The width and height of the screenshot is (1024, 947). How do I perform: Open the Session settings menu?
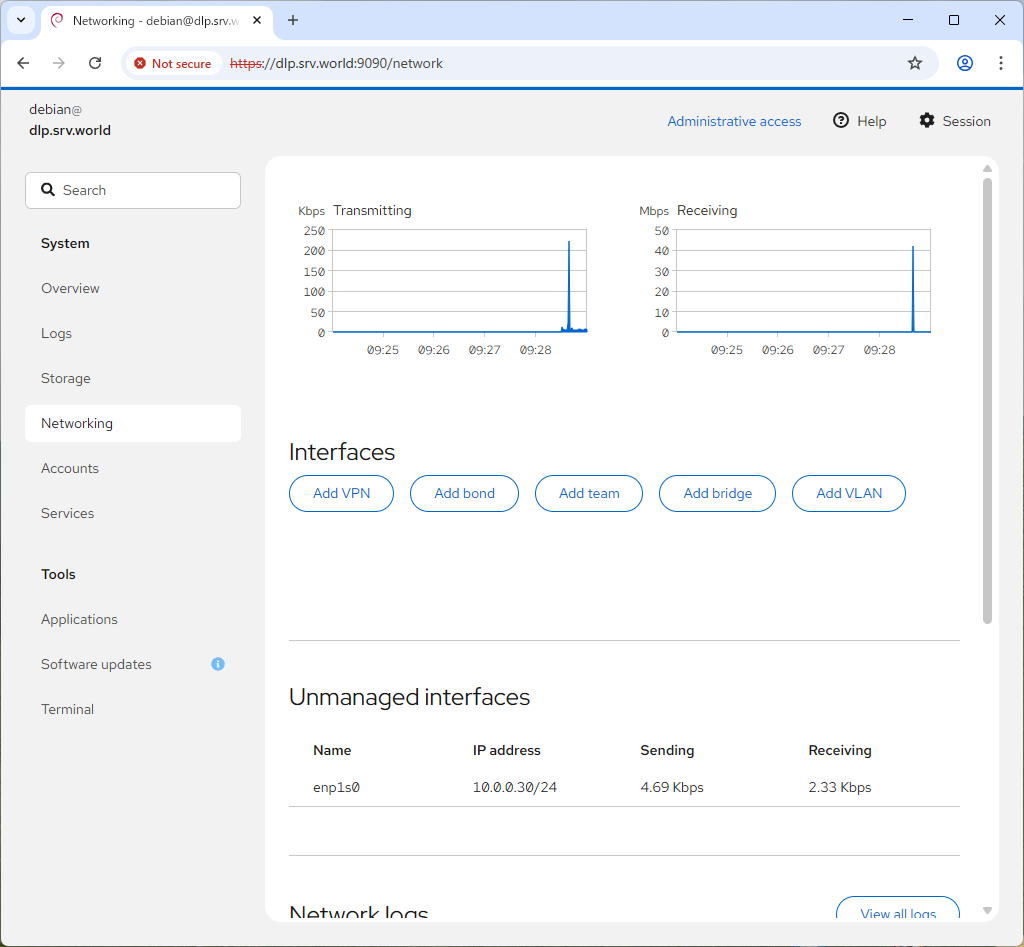[954, 121]
